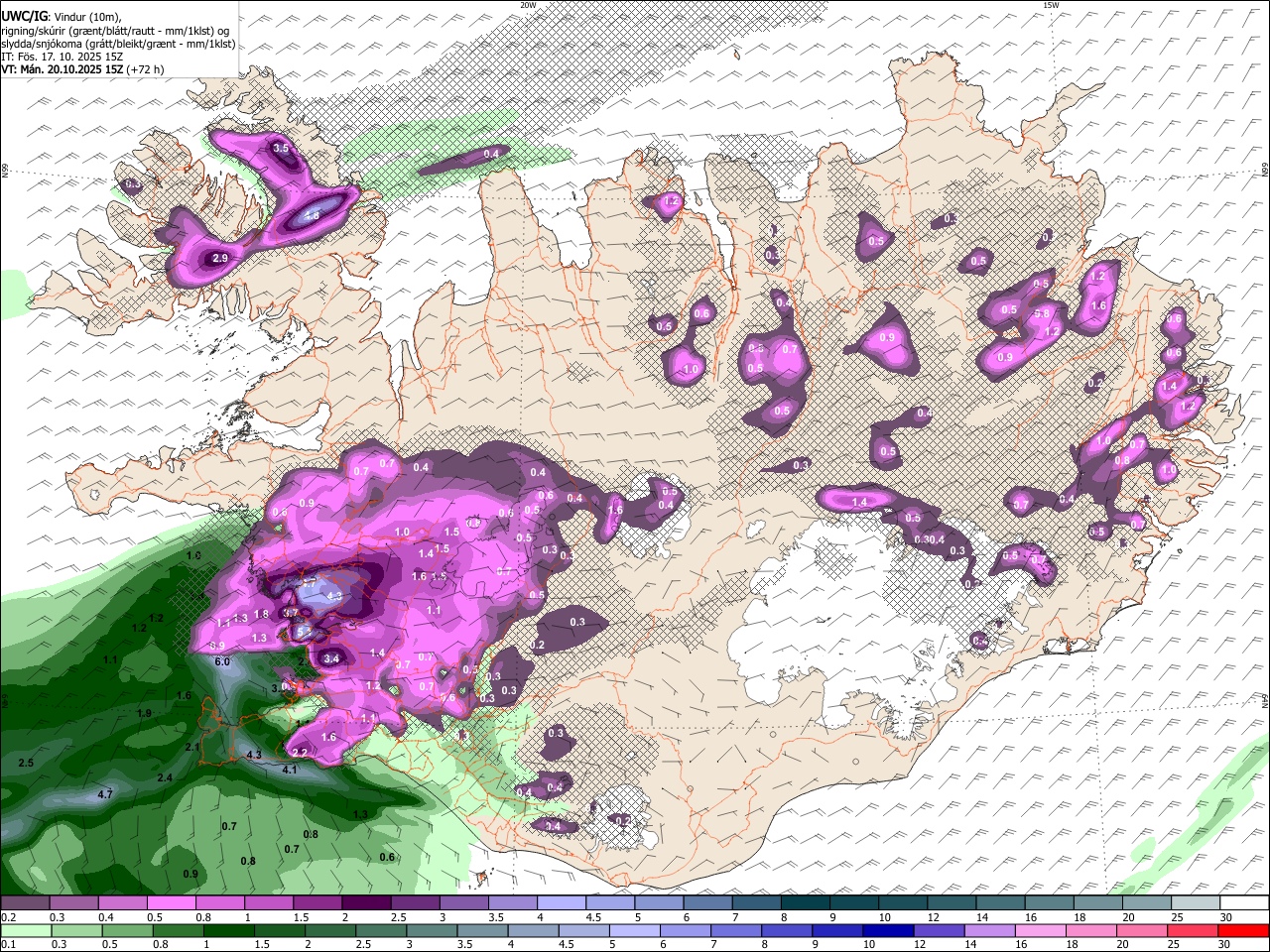Screen dimensions: 1270x952
Task: Click the 3.5 snowfall value in the Westfjords
Action: click(x=281, y=148)
